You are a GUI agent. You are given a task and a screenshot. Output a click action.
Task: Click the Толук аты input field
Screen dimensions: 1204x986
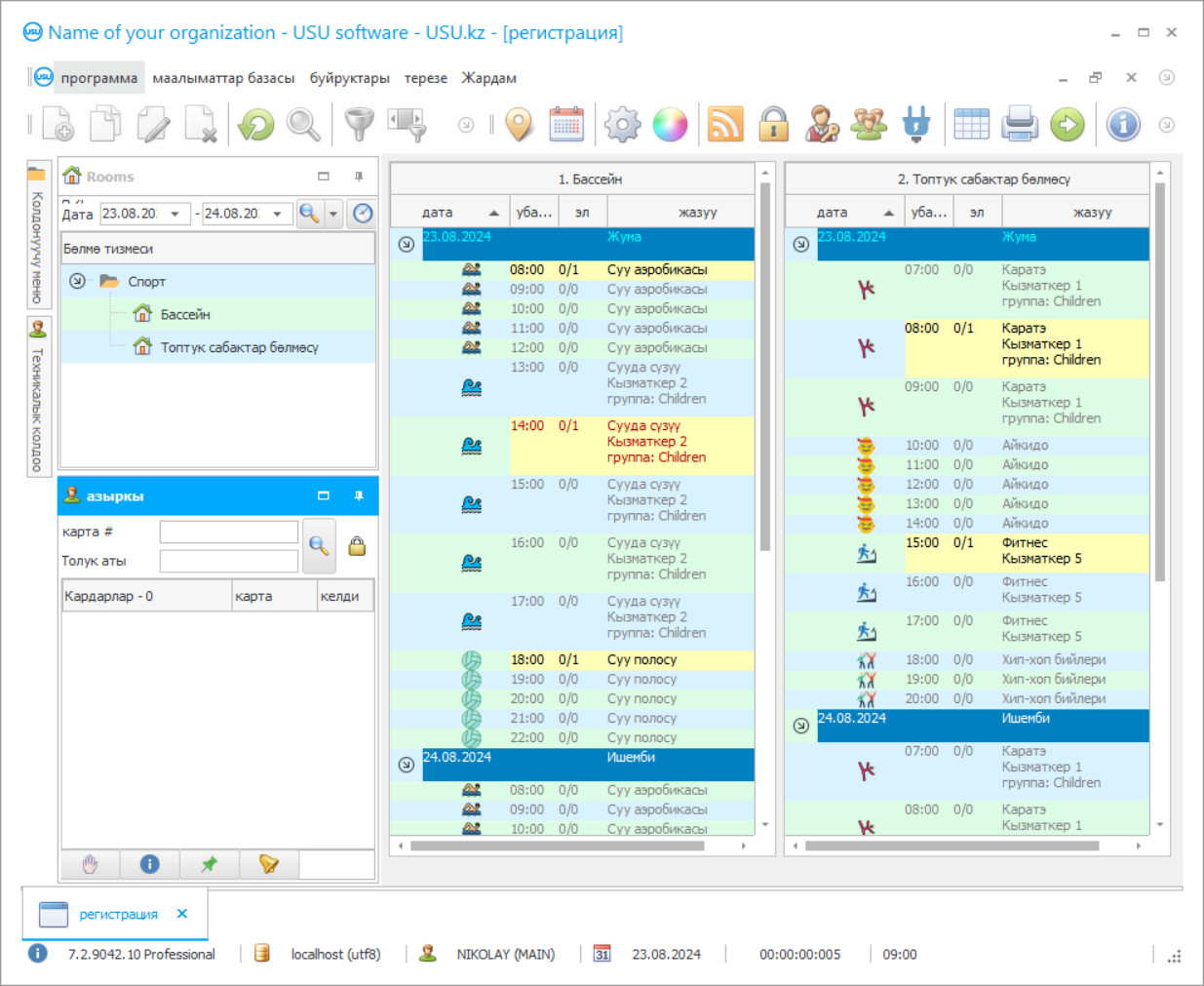(229, 561)
